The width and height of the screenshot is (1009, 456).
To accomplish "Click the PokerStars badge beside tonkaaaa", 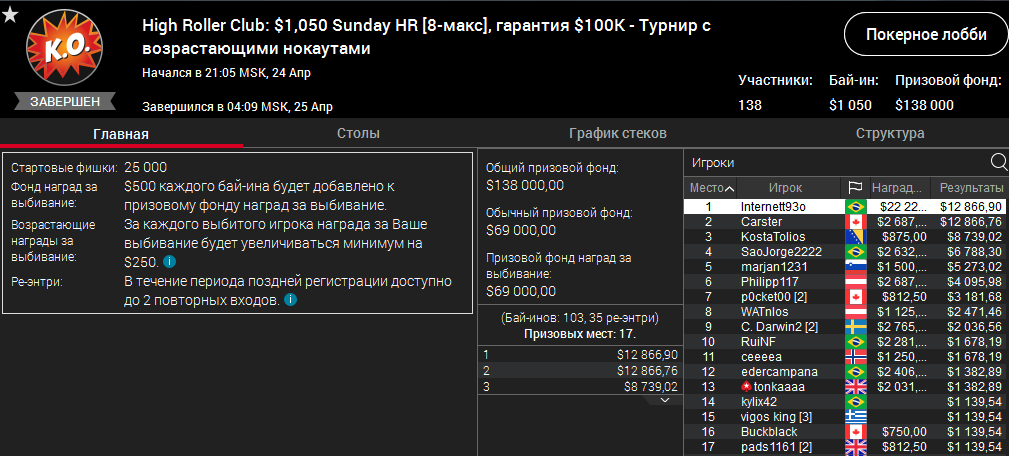I will [x=745, y=386].
